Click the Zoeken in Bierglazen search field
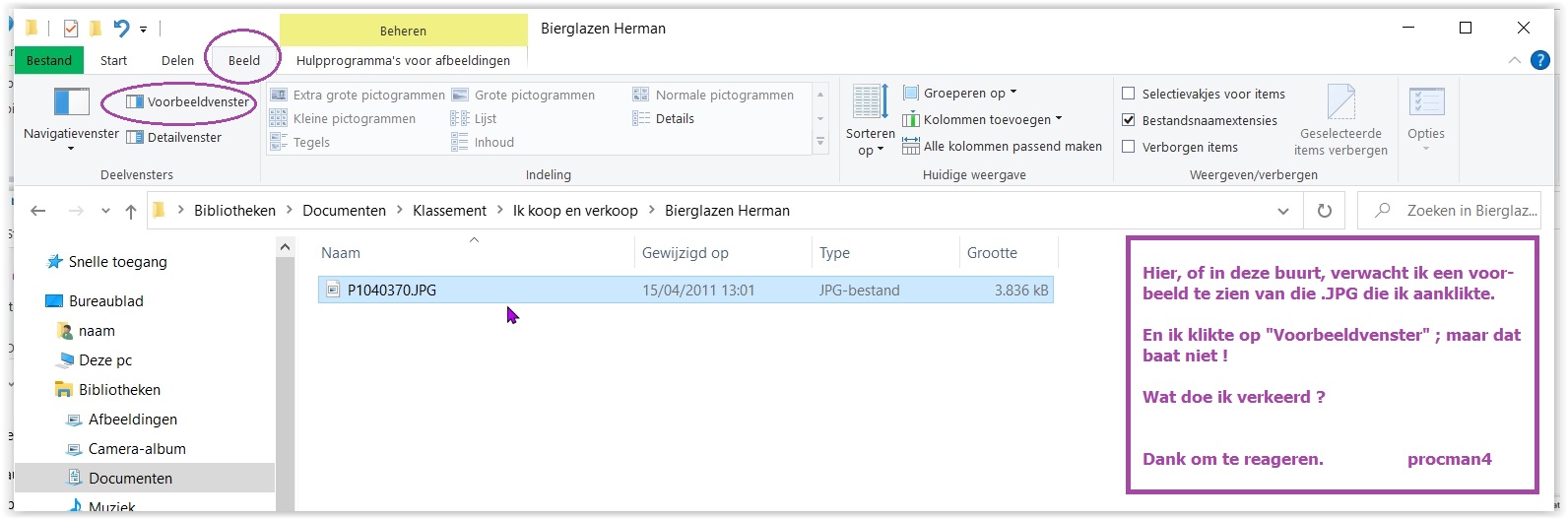This screenshot has height=519, width=1568. 1460,211
